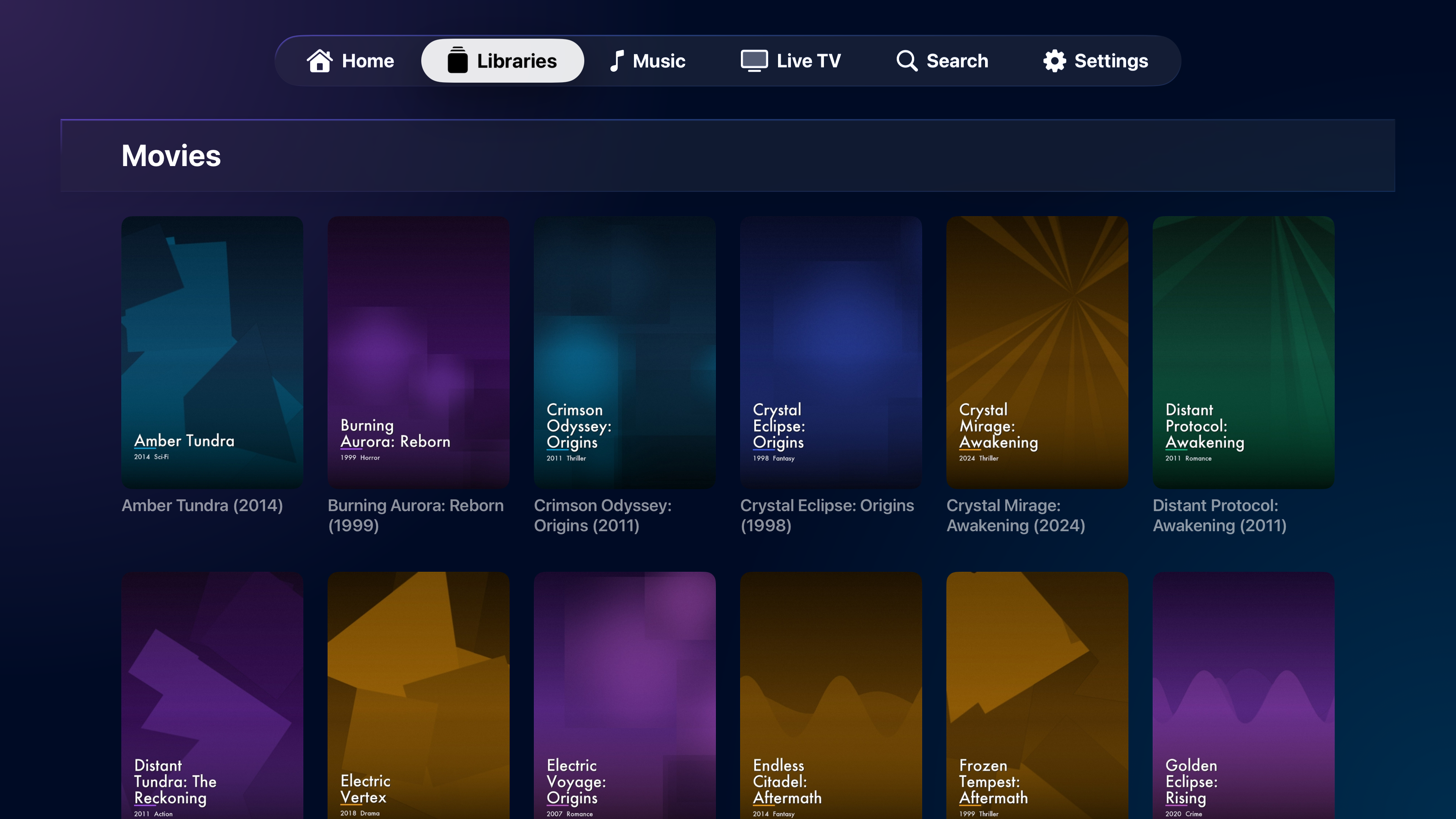Open the Burning Aurora: Reborn poster

(x=418, y=352)
